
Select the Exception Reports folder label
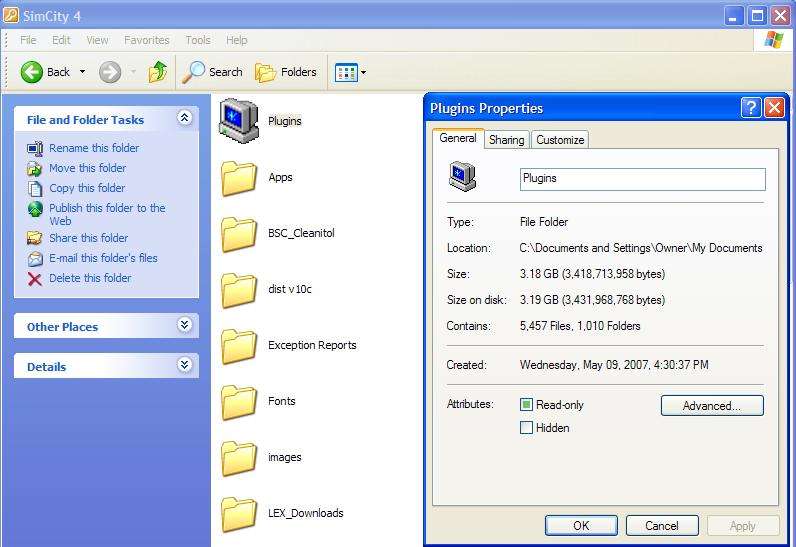pyautogui.click(x=312, y=345)
